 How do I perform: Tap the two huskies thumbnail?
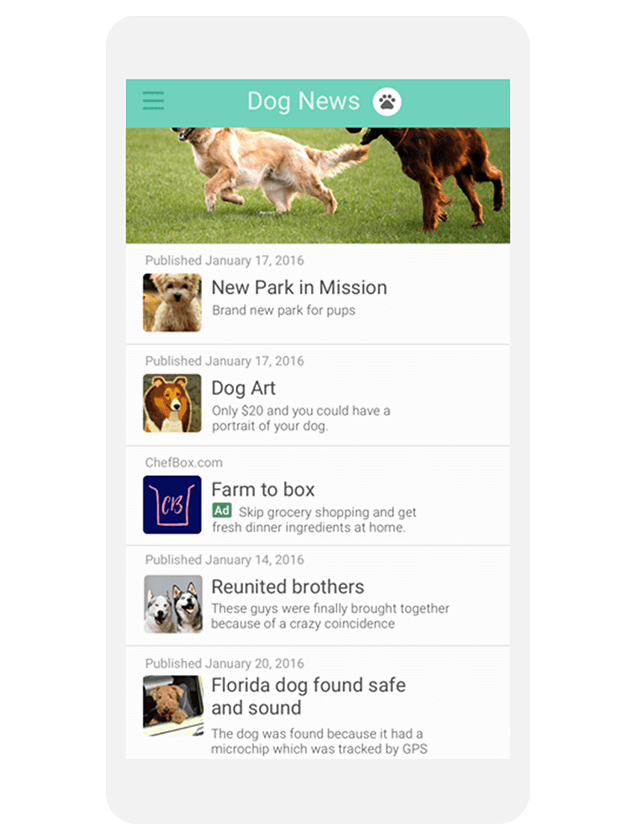point(173,604)
